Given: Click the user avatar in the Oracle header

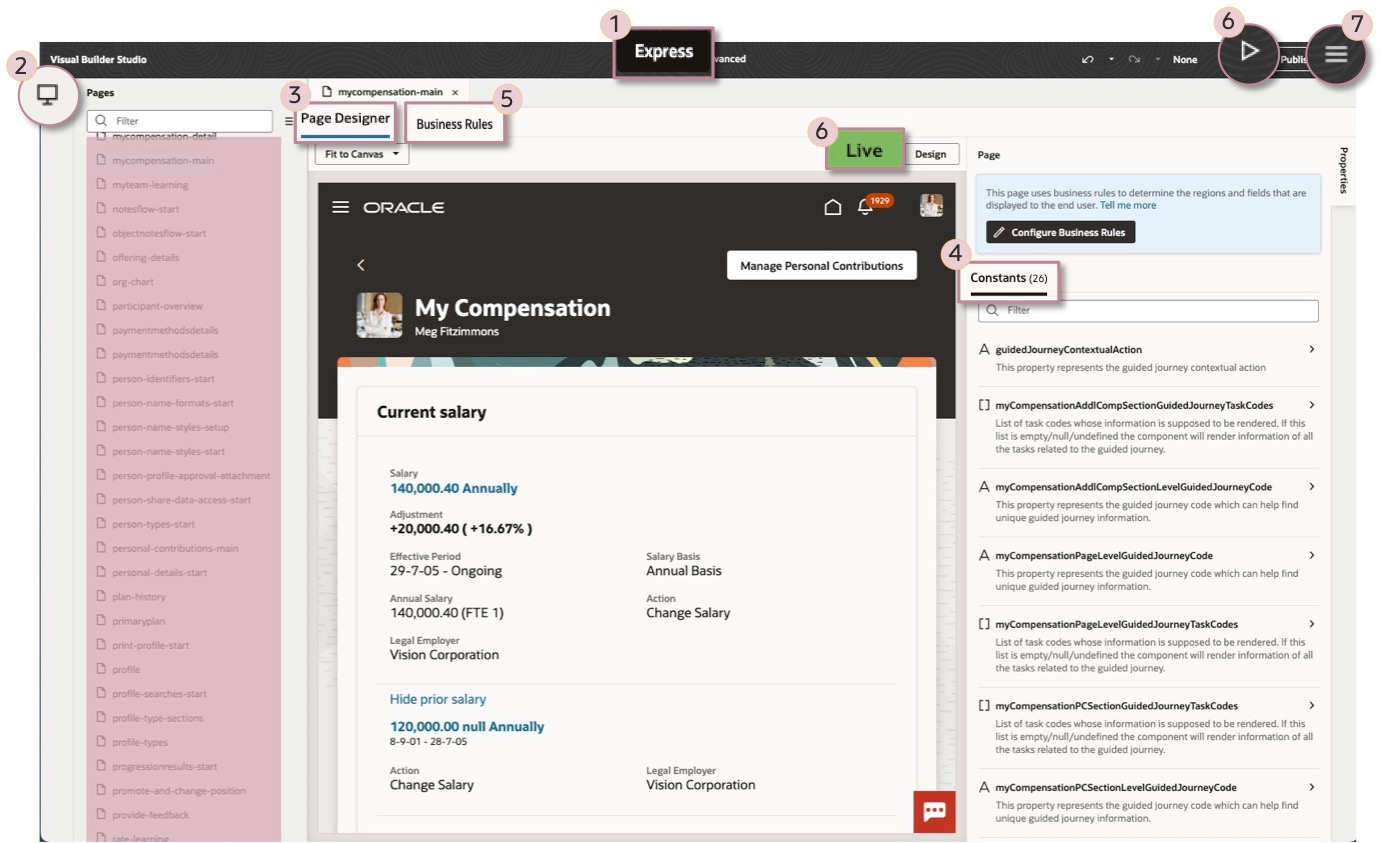Looking at the screenshot, I should [931, 205].
